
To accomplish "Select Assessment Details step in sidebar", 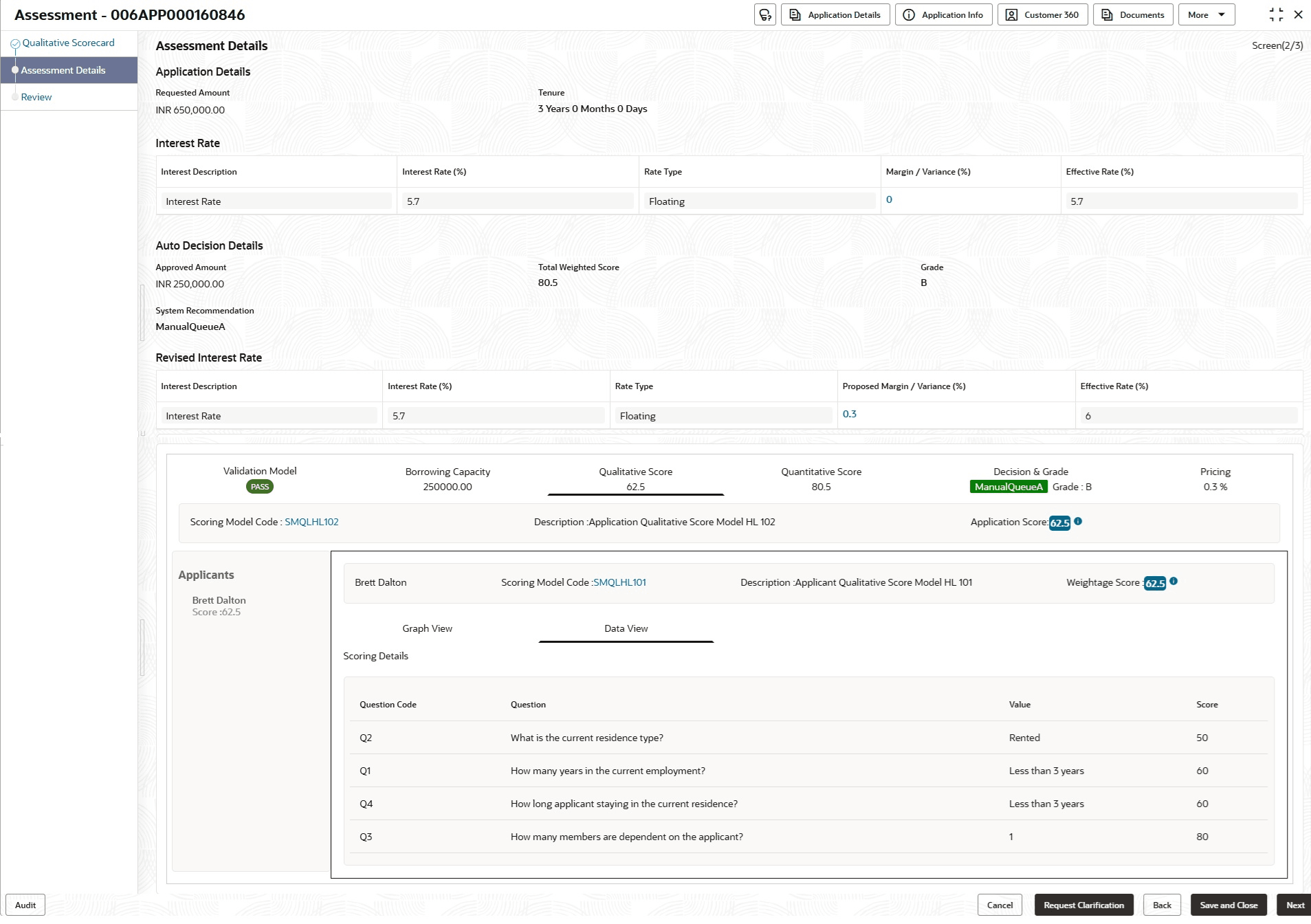I will pos(69,70).
